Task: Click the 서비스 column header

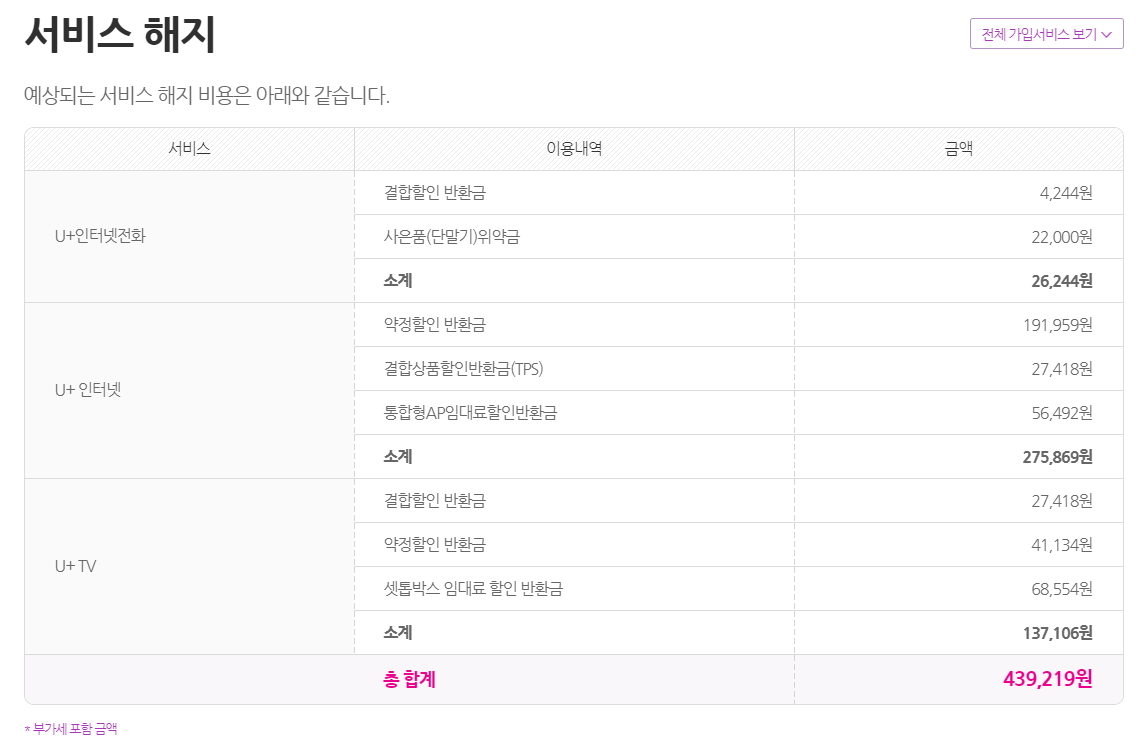Action: (x=189, y=149)
